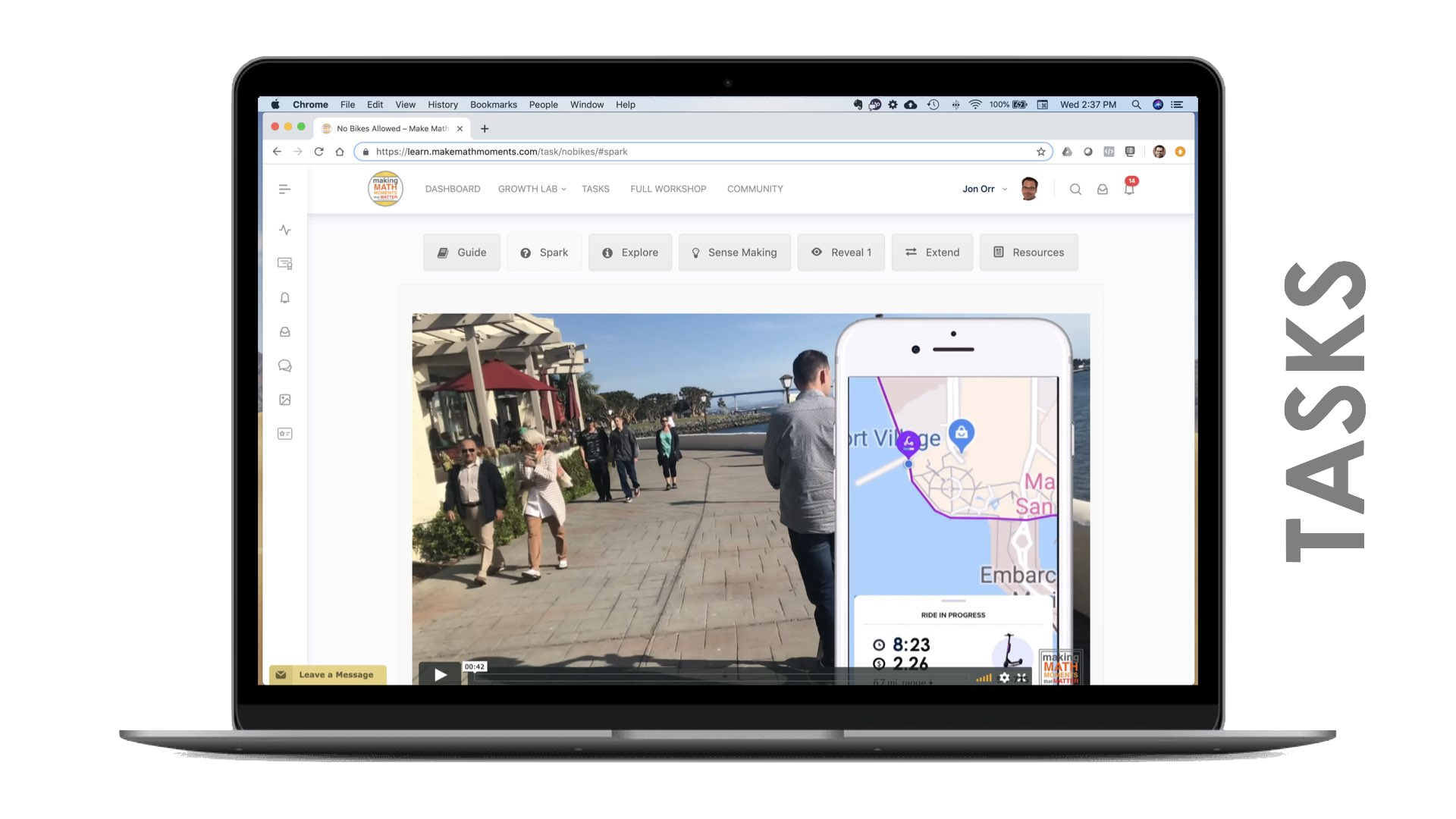Screen dimensions: 1456x819
Task: Click the Leave a Message button
Action: click(x=328, y=674)
